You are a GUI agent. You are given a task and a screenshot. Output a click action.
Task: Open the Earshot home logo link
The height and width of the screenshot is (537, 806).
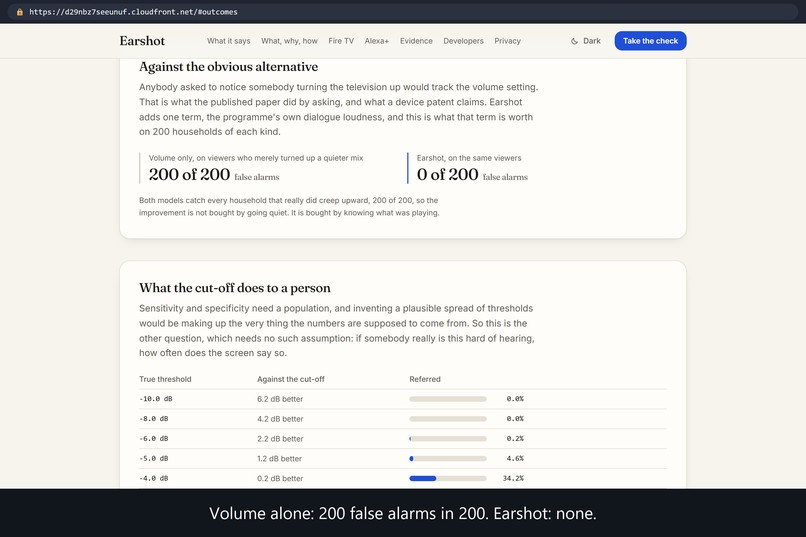coord(142,41)
